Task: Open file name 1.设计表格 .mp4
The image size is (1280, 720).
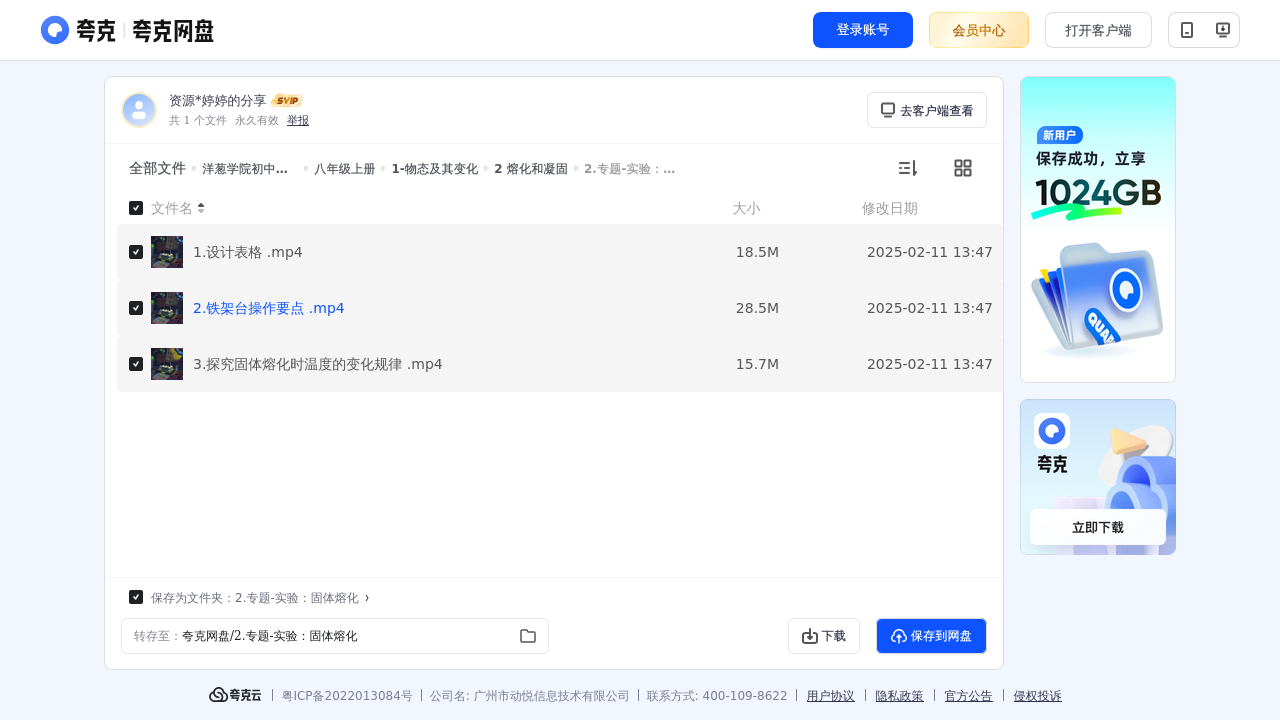Action: 248,252
